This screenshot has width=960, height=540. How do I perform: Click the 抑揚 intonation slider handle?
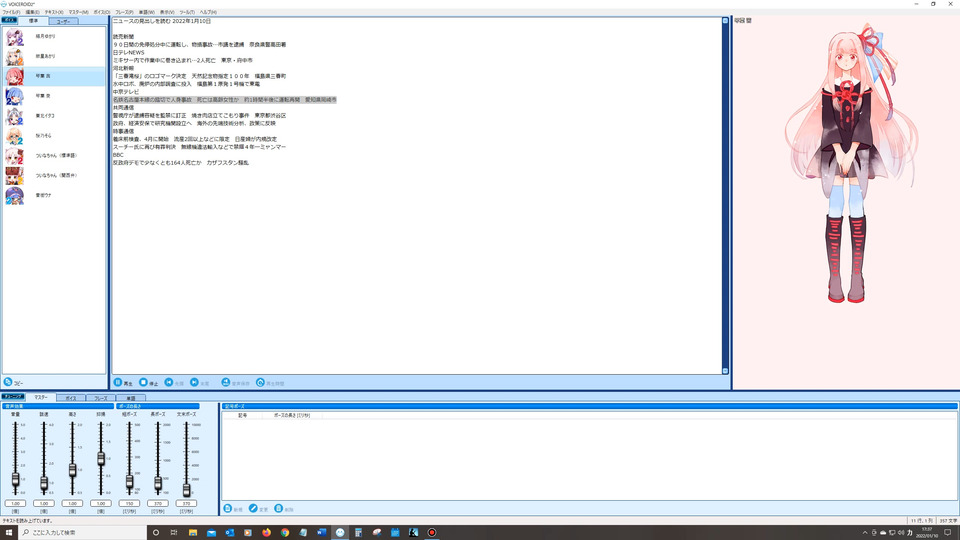[101, 459]
